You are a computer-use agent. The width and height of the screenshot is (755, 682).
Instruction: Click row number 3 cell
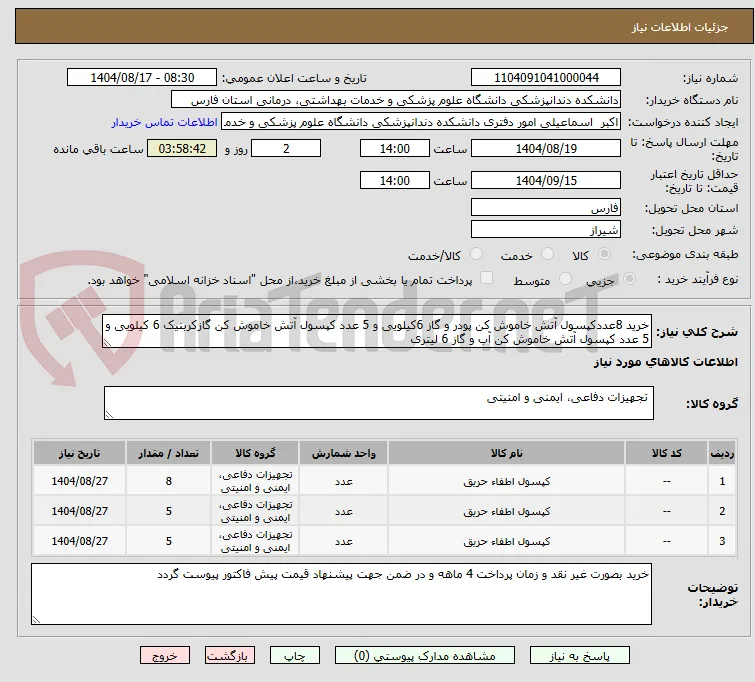tap(722, 541)
